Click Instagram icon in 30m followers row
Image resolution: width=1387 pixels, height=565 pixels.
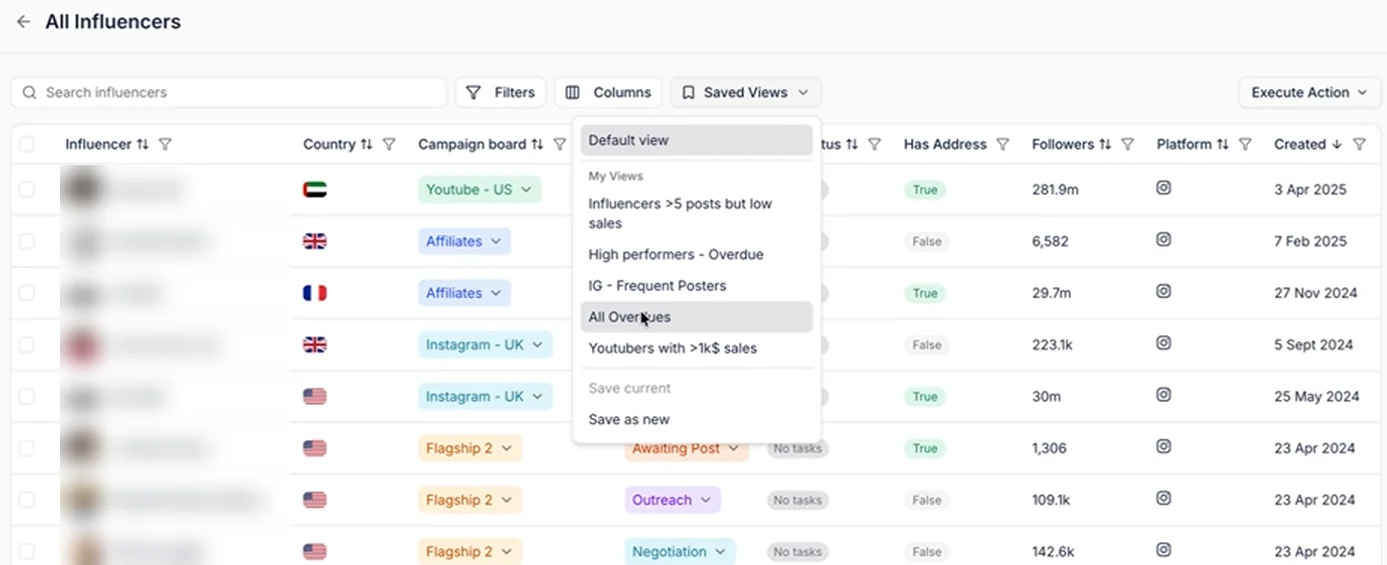coord(1163,394)
